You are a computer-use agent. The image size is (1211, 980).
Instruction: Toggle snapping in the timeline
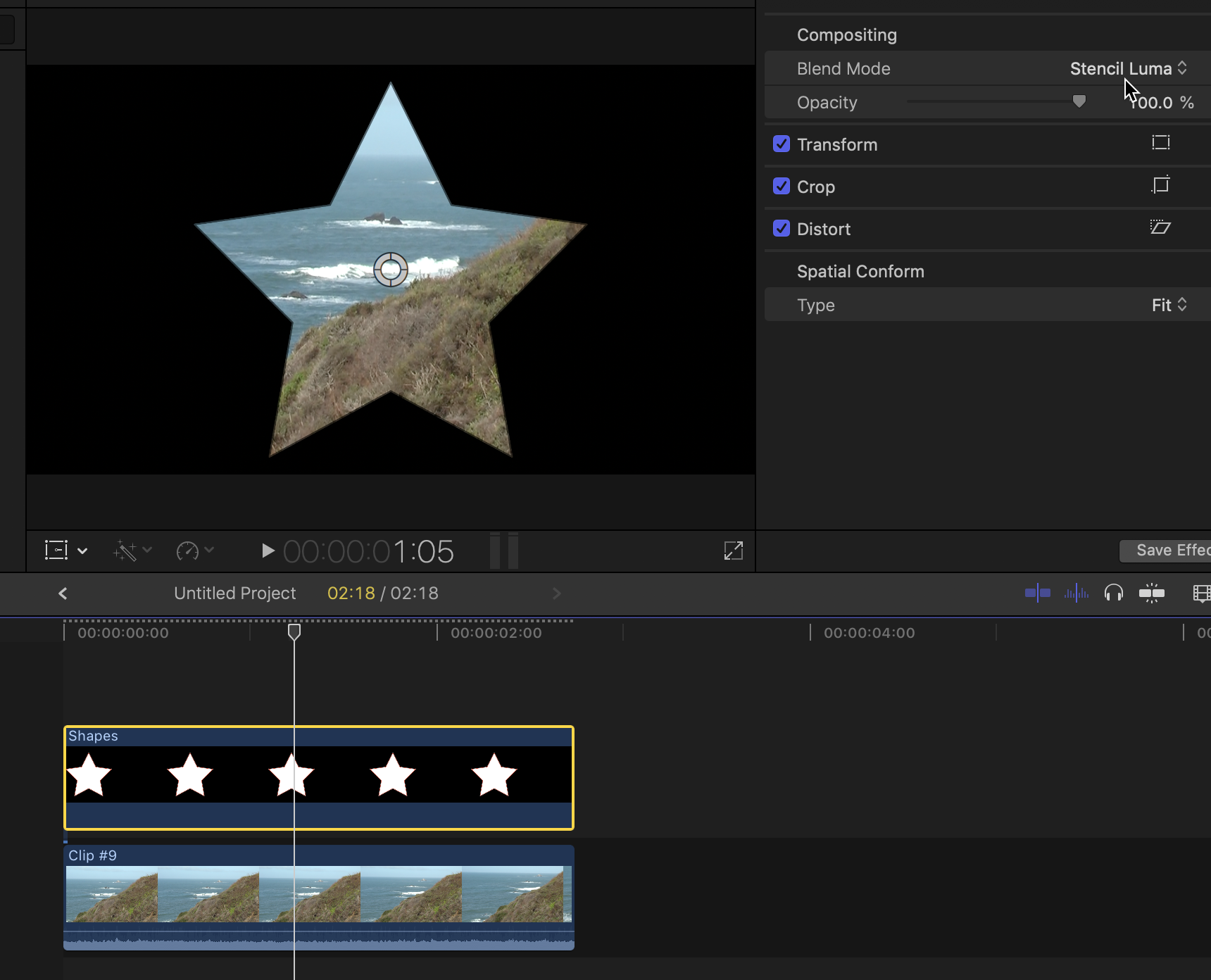[x=1151, y=593]
